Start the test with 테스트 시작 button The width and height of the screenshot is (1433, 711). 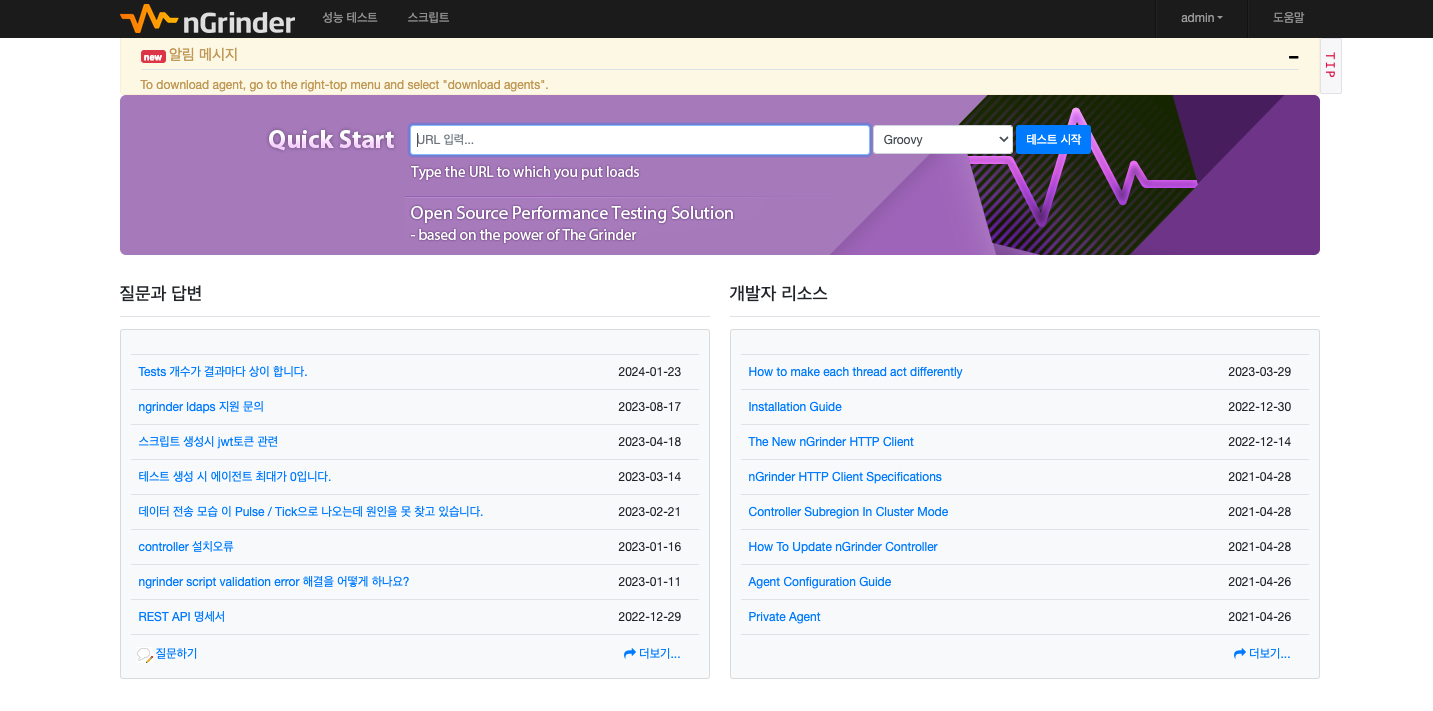(1053, 140)
